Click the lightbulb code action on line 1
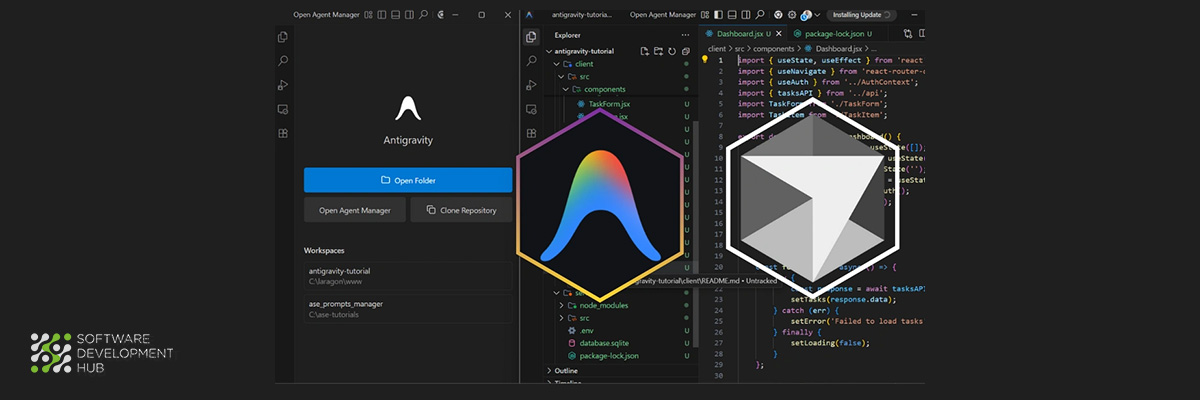 (x=704, y=60)
